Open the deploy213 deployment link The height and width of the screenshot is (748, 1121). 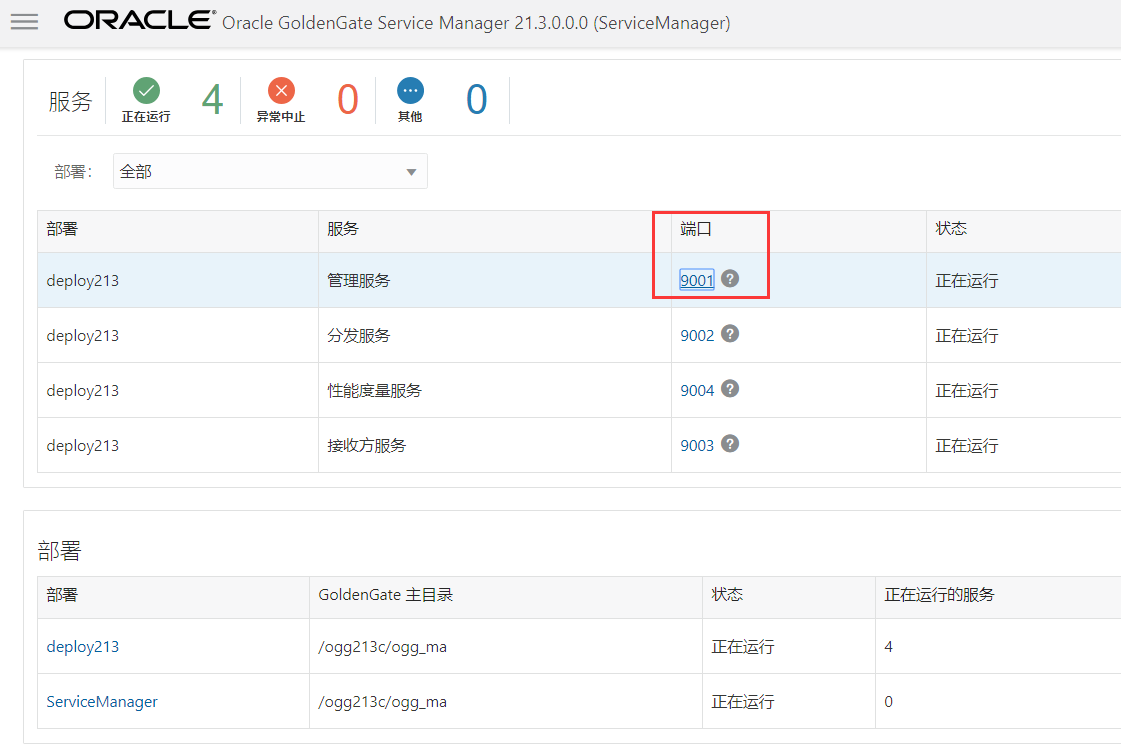point(83,646)
